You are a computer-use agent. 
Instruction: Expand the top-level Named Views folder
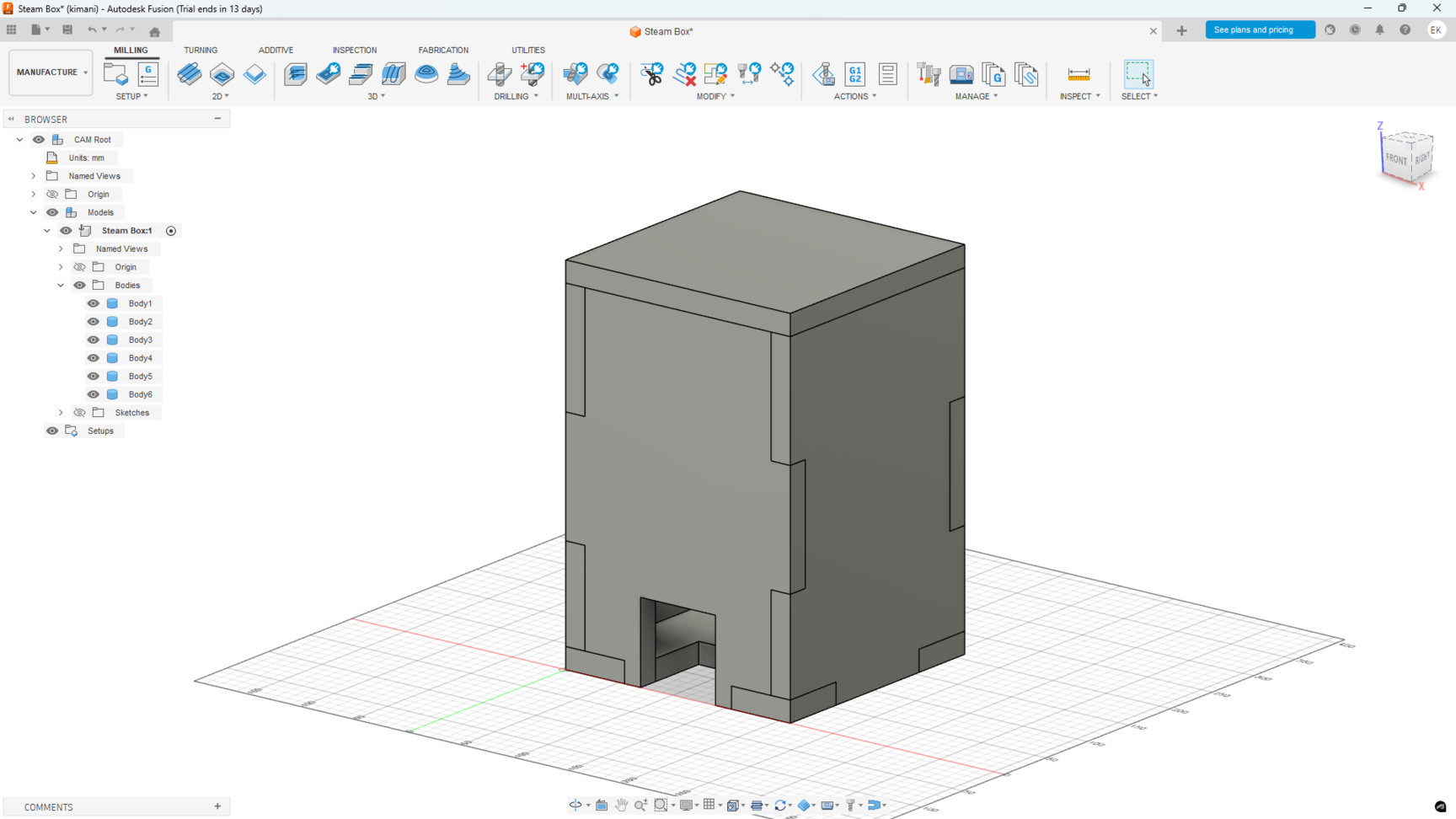pyautogui.click(x=34, y=176)
